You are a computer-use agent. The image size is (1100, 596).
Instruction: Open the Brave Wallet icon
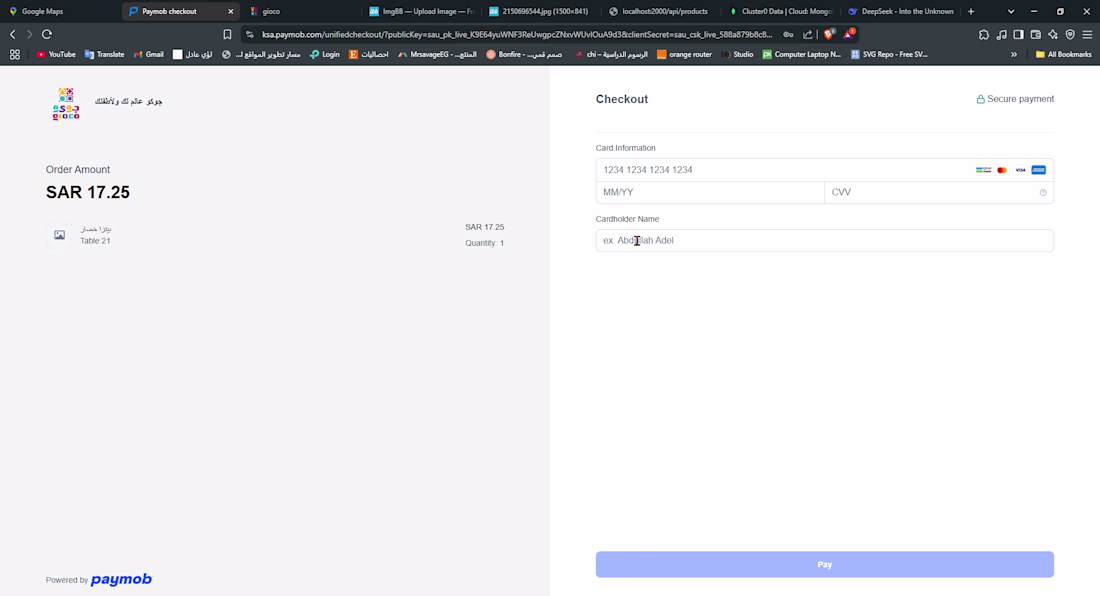(x=1035, y=34)
